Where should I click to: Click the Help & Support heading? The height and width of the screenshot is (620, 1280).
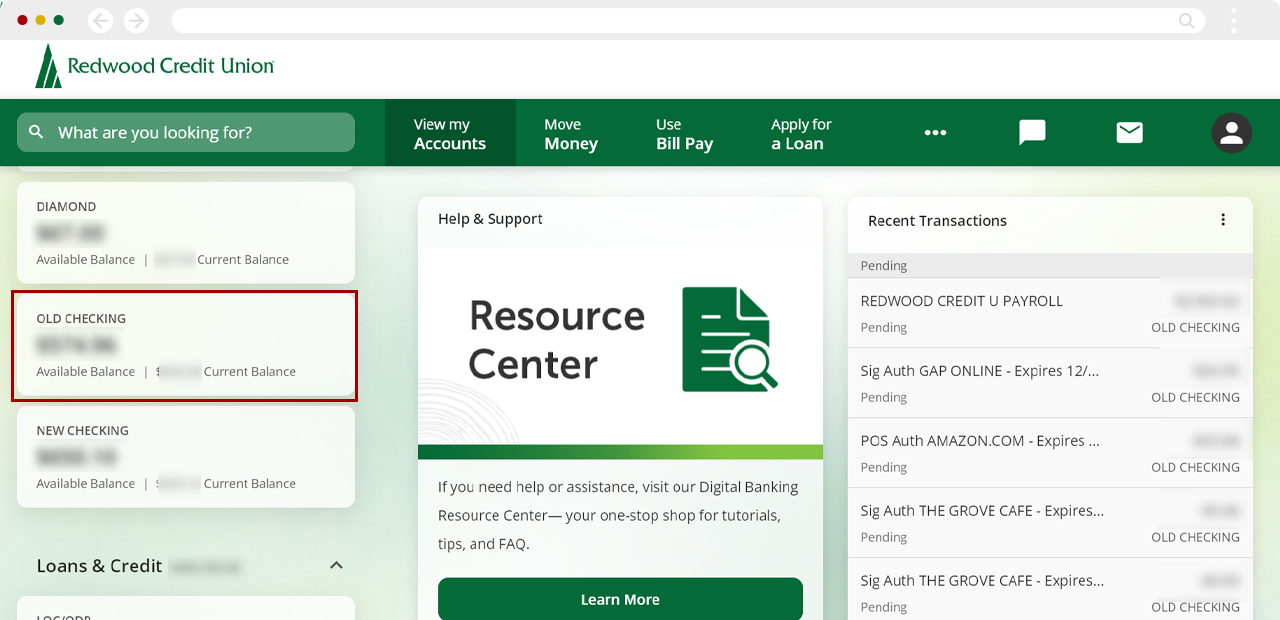tap(490, 219)
